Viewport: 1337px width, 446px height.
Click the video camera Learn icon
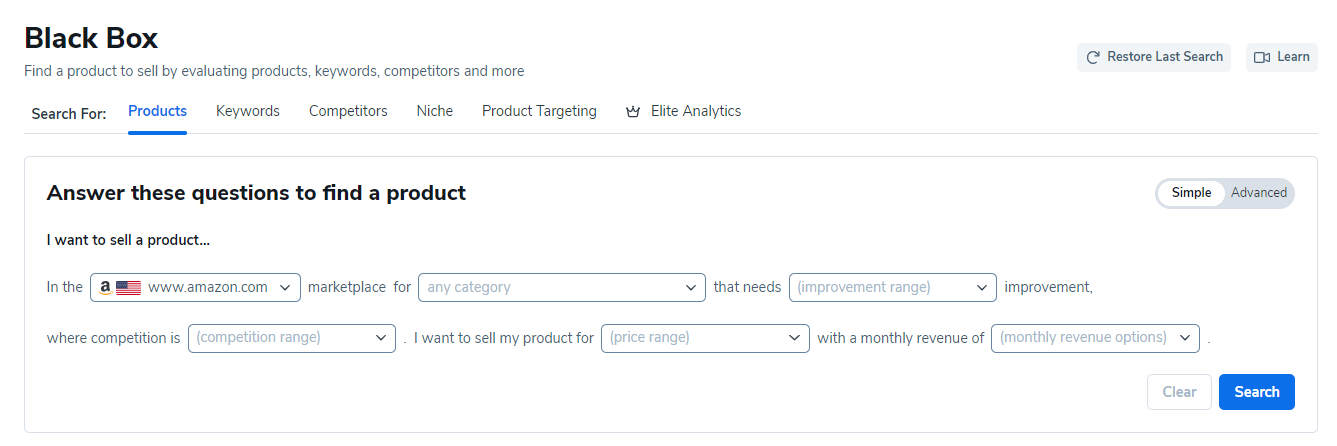tap(1262, 57)
